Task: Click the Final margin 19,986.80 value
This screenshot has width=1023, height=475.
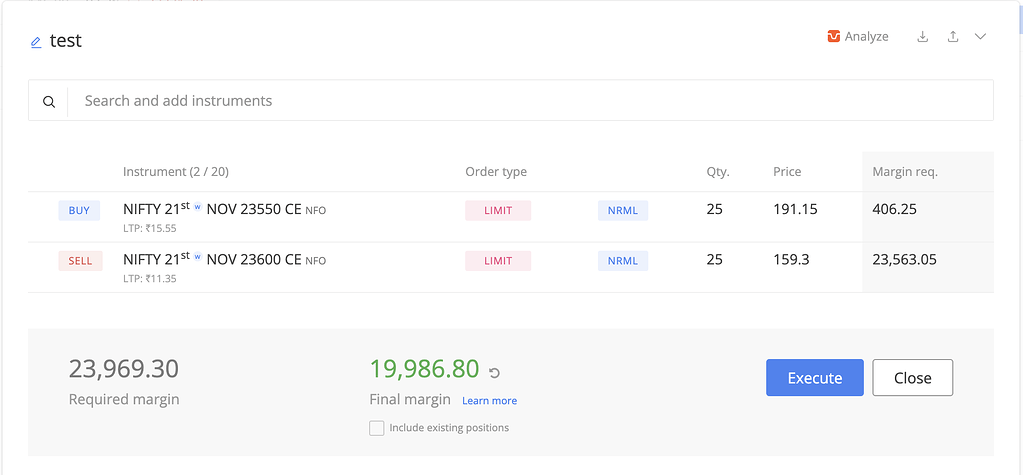Action: [x=425, y=369]
